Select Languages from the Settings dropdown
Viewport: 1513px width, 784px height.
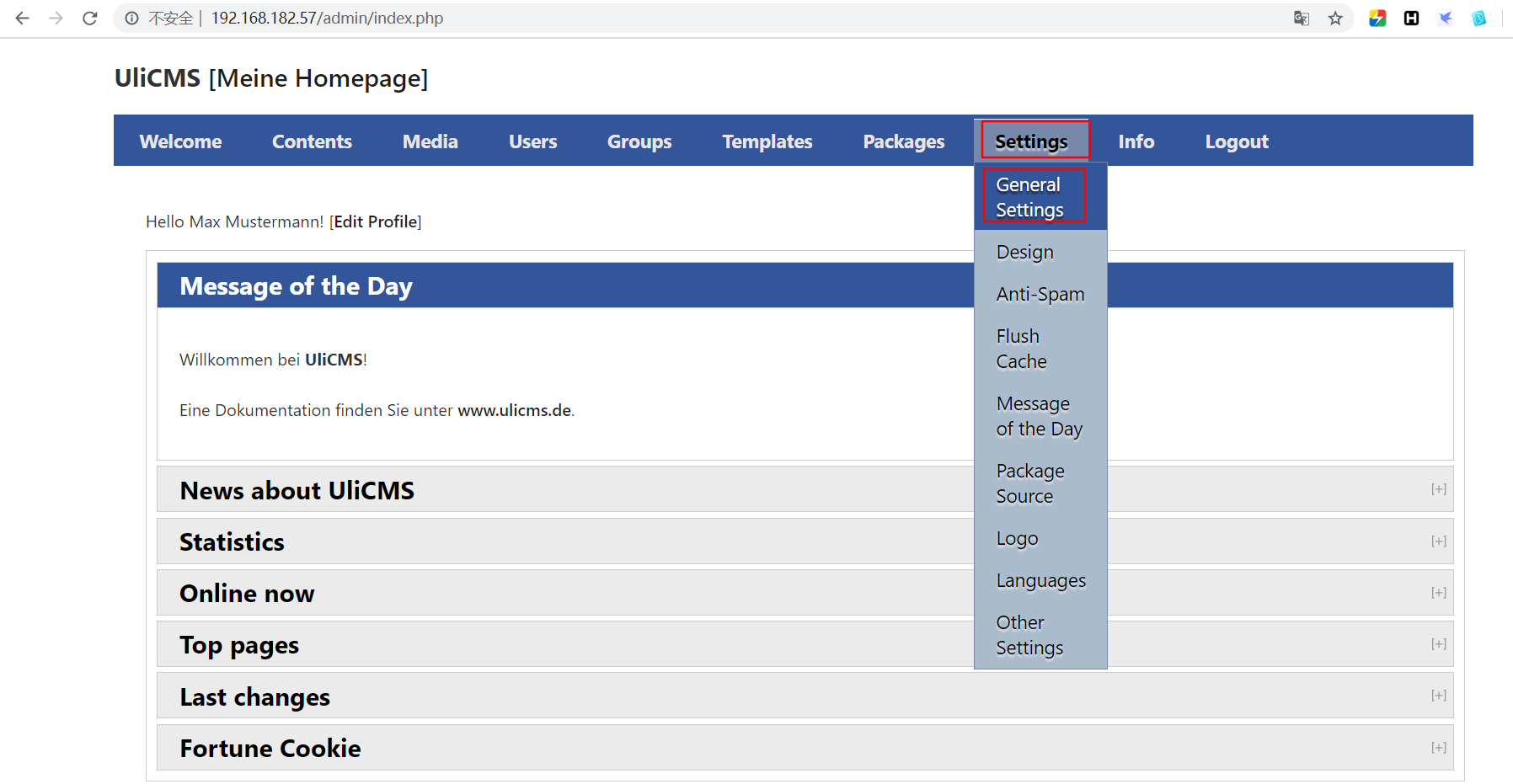[x=1040, y=580]
